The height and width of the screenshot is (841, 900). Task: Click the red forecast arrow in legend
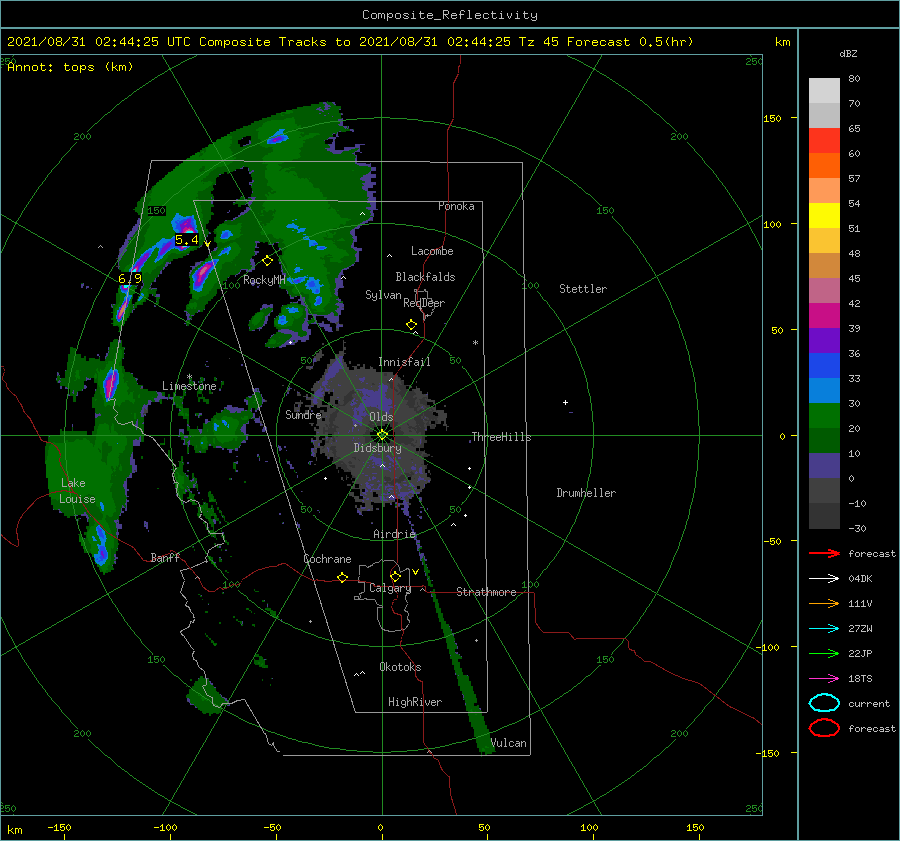[x=824, y=553]
